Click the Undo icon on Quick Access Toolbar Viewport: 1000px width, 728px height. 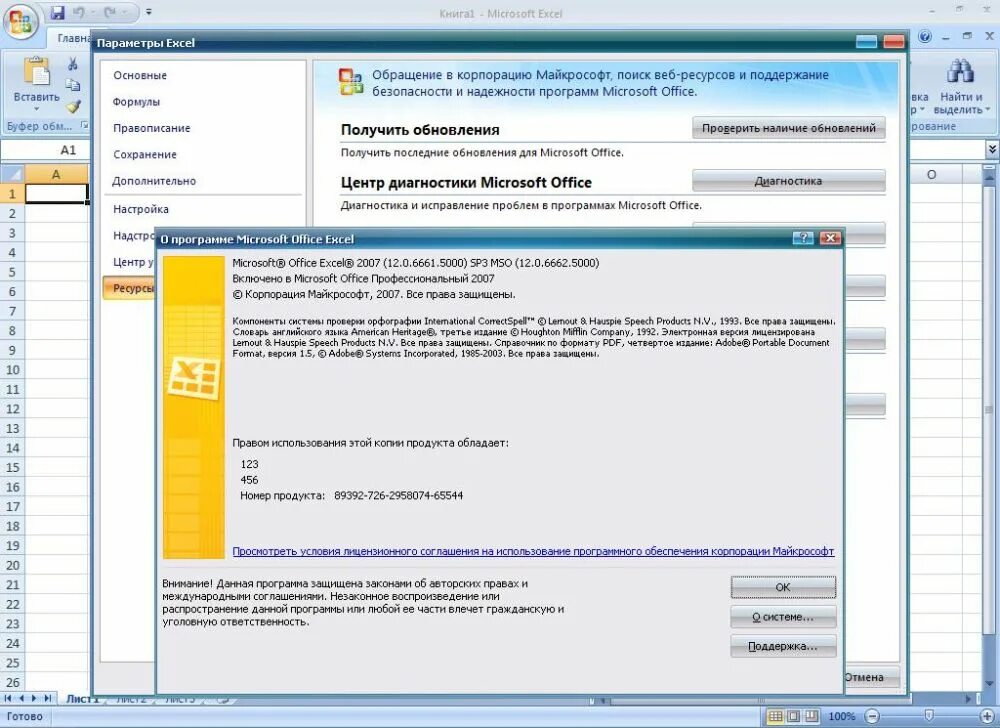click(x=80, y=10)
